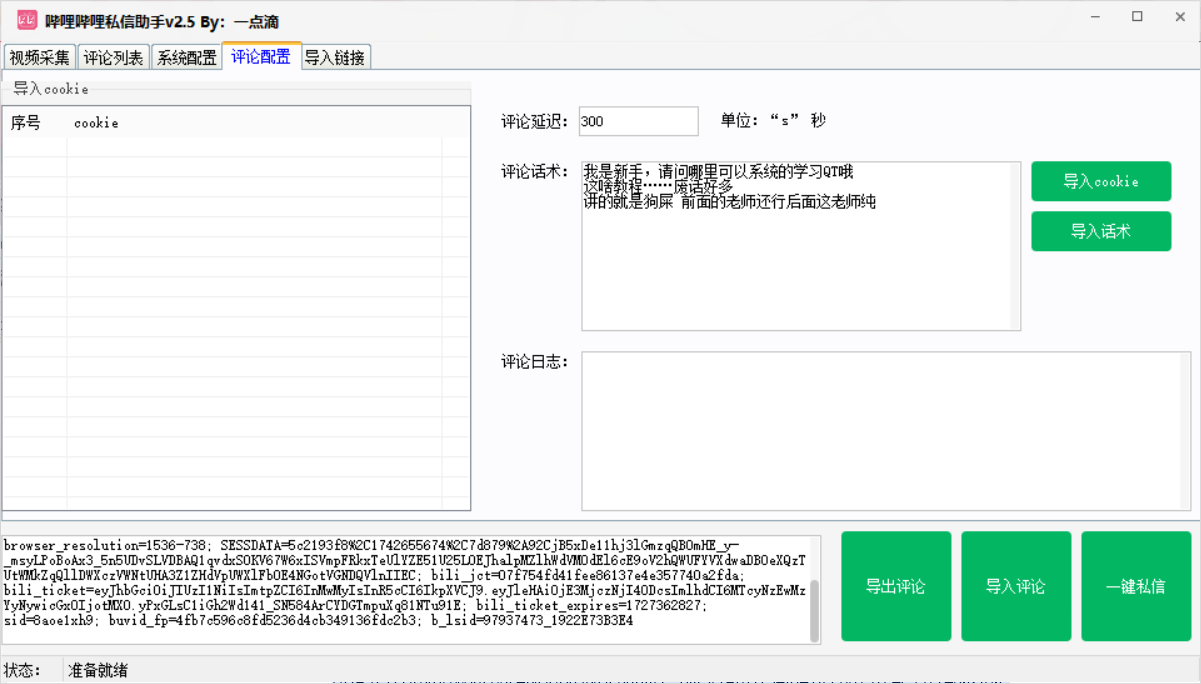
Task: Click the 状态 label in status bar
Action: pos(22,670)
